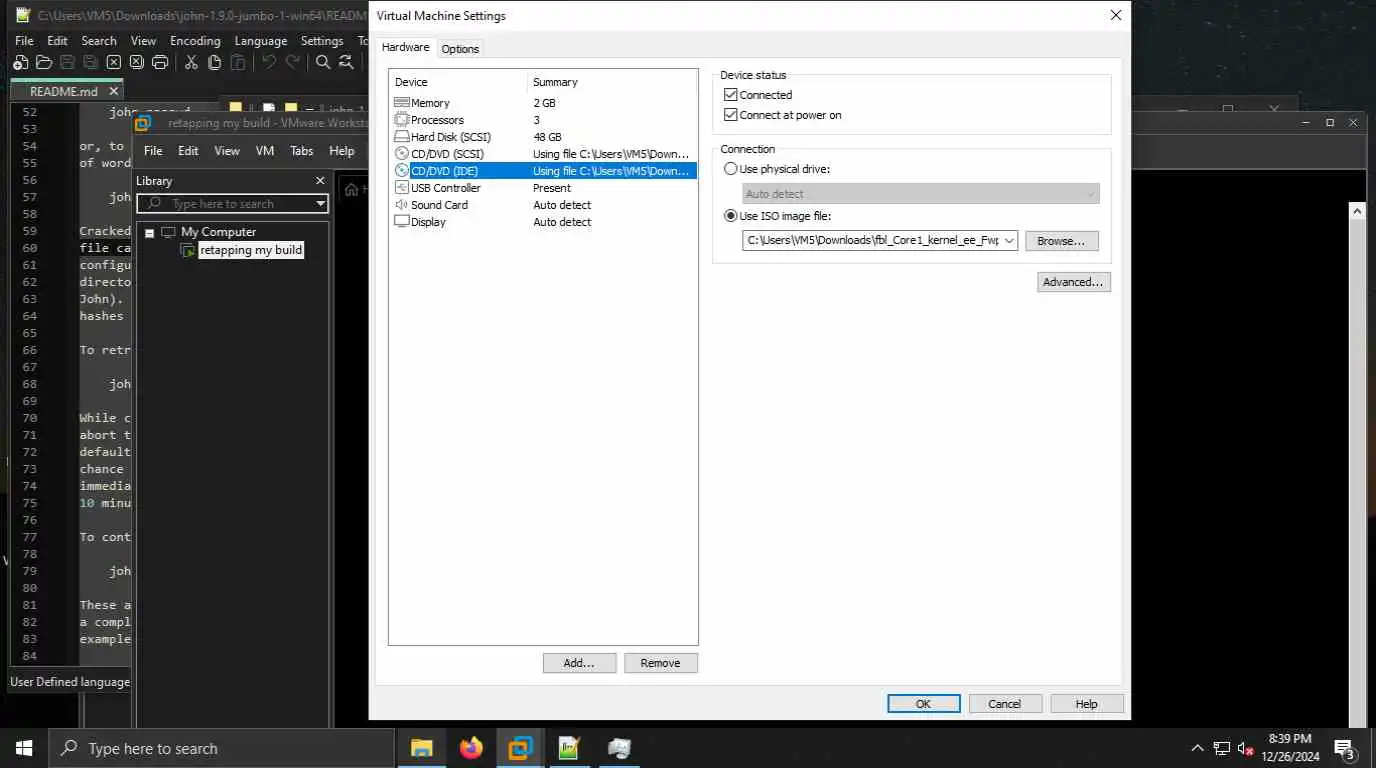Viewport: 1376px width, 768px height.
Task: Close the VMware Library panel
Action: [x=320, y=181]
